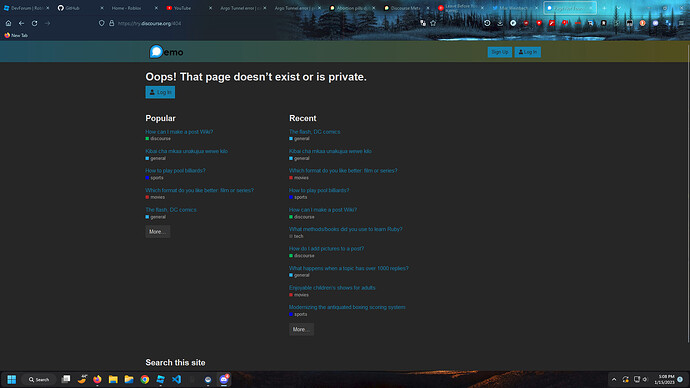Open taskbar clock and date
The image size is (690, 388).
point(664,379)
